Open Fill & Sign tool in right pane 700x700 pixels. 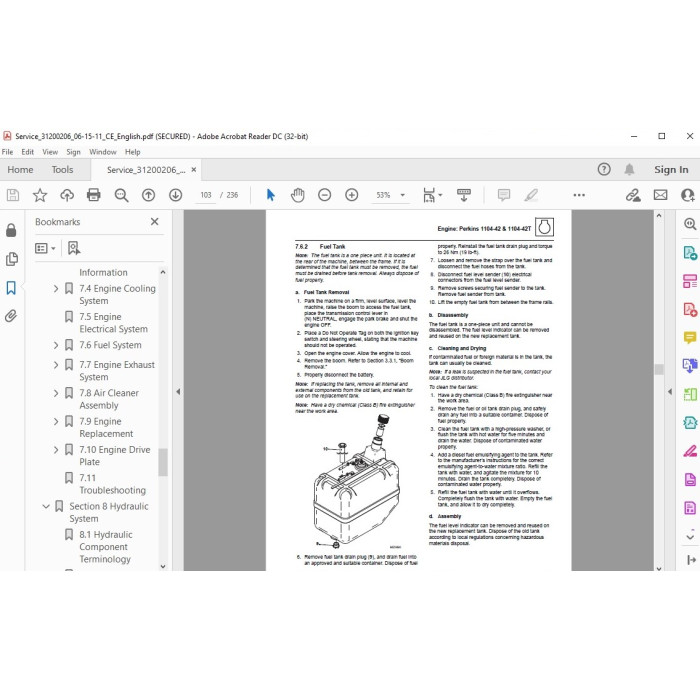point(690,451)
